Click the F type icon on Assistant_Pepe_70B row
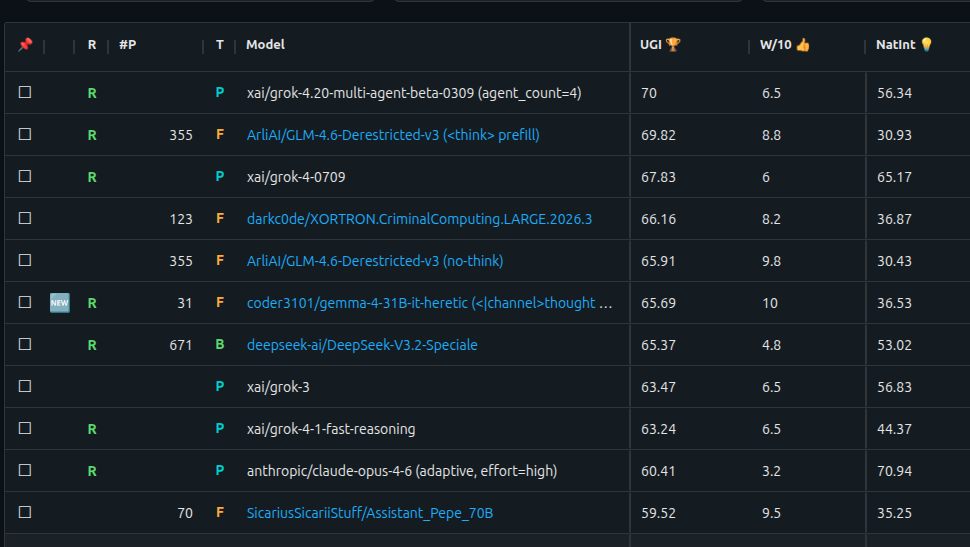Viewport: 970px width, 547px height. (220, 512)
